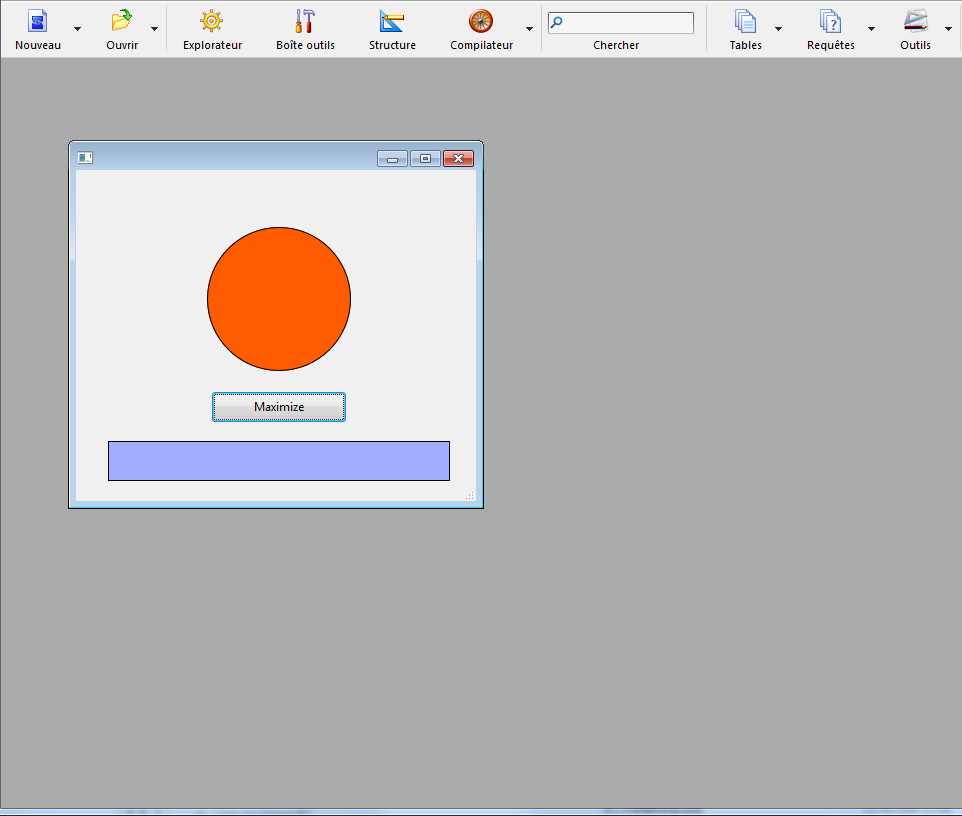Expand the Tables dropdown arrow
The width and height of the screenshot is (962, 816).
tap(778, 29)
